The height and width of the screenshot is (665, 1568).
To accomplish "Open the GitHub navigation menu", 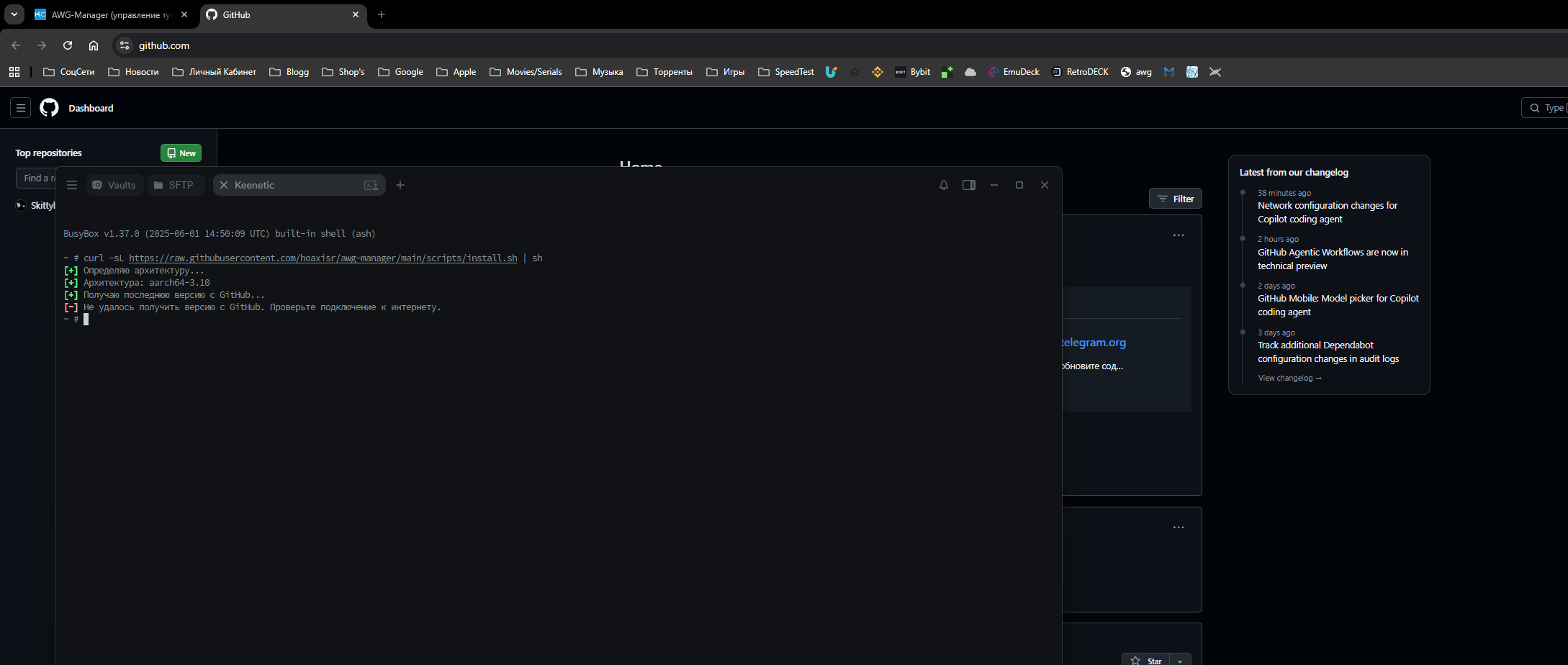I will coord(21,108).
